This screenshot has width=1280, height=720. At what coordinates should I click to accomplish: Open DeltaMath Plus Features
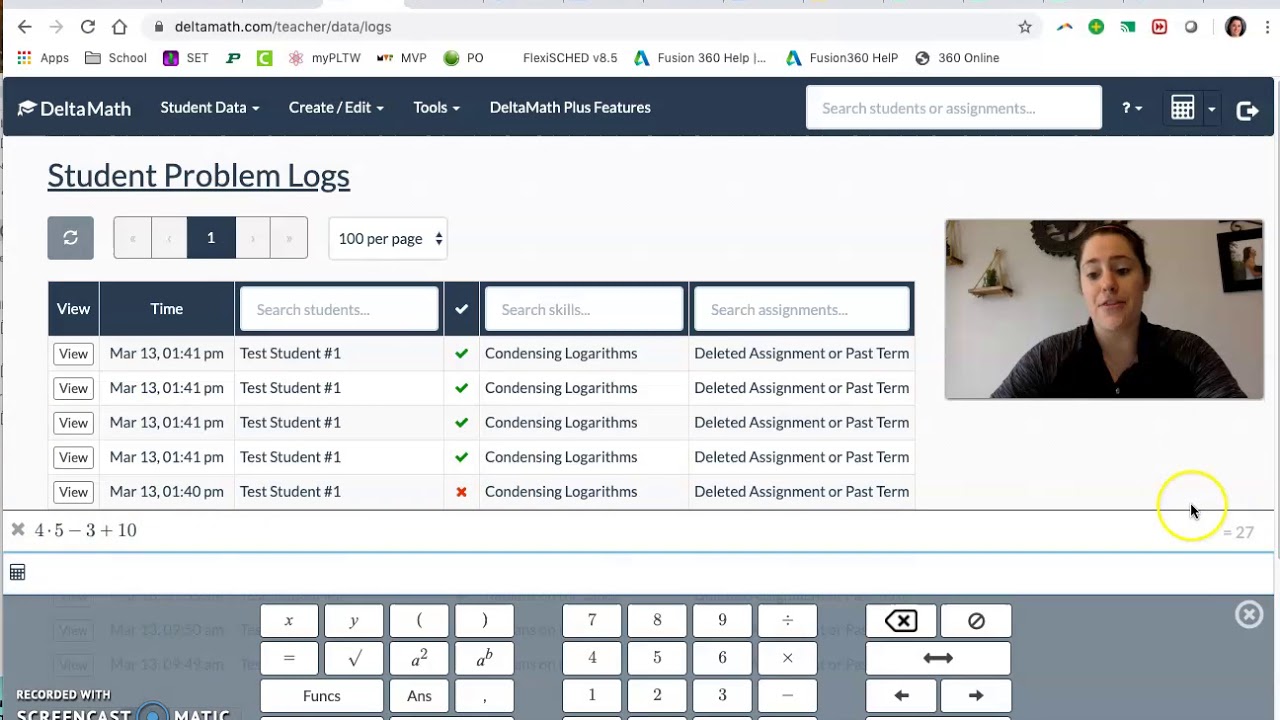[570, 107]
